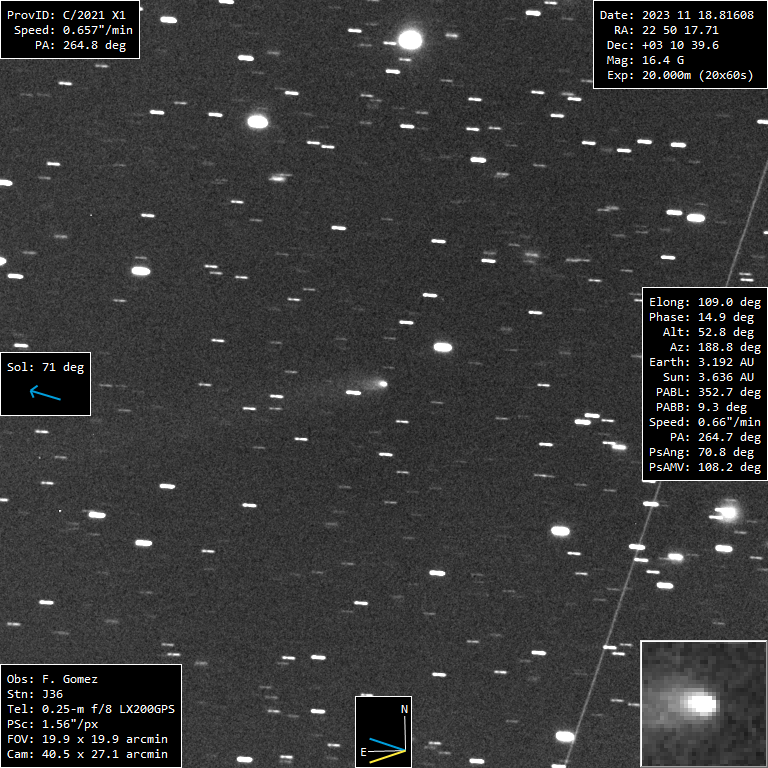Image resolution: width=768 pixels, height=768 pixels.
Task: Click the 'Date: 2023 11 18.81608' text
Action: (x=677, y=15)
